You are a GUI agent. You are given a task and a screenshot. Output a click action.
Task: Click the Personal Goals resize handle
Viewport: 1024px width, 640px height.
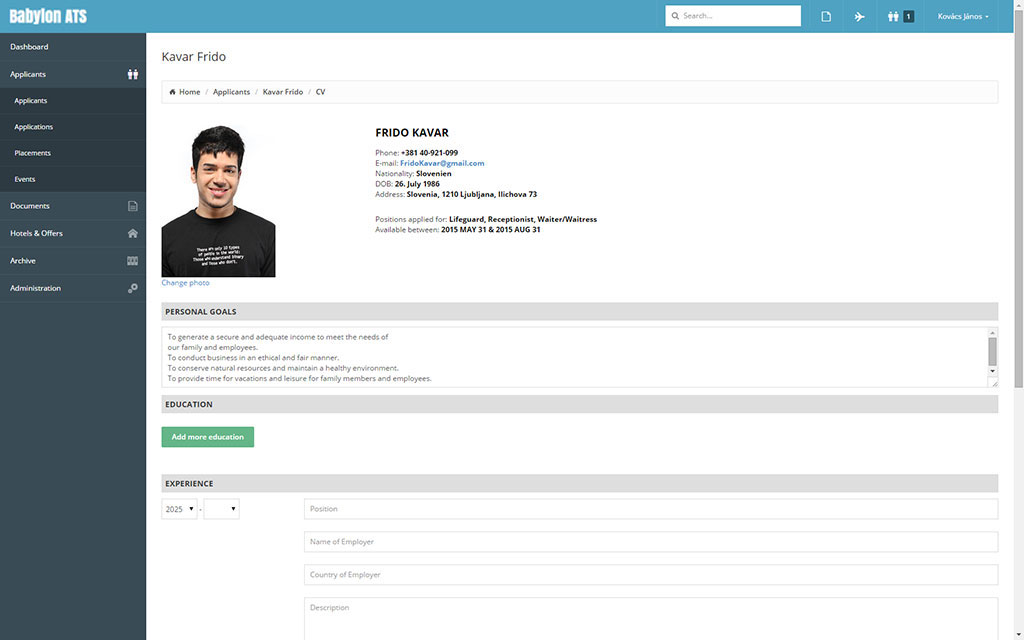coord(994,383)
